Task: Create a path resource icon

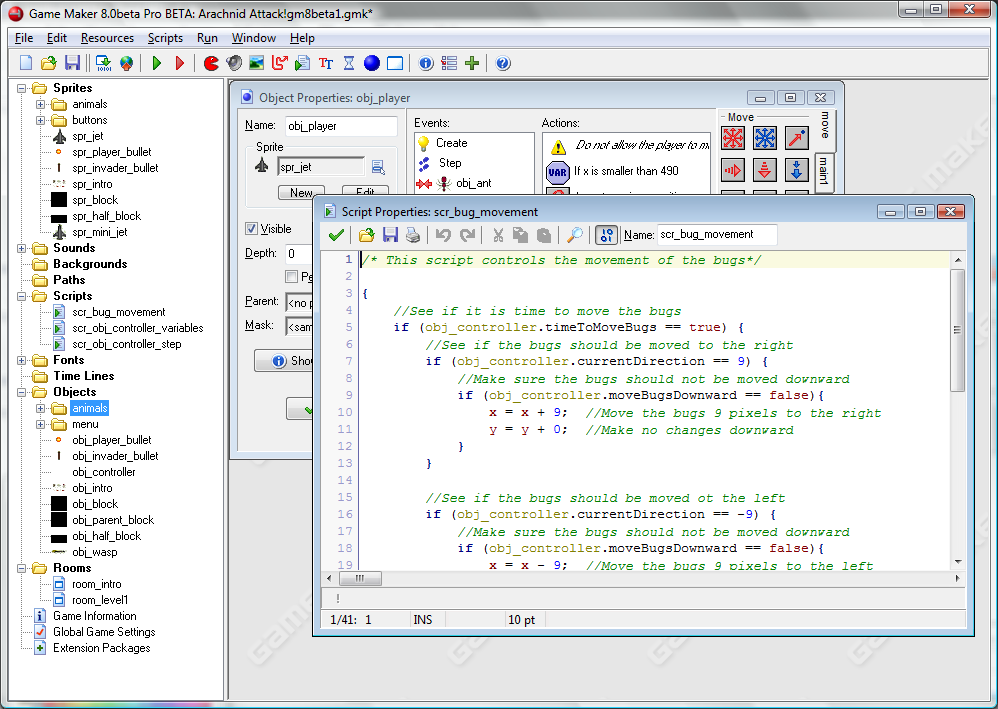Action: click(279, 63)
